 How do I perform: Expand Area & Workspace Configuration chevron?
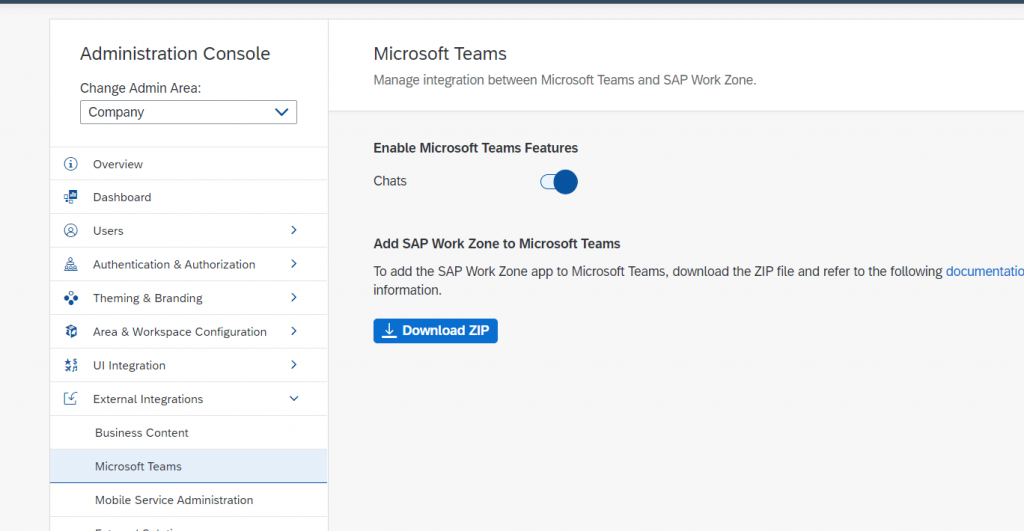pos(294,331)
